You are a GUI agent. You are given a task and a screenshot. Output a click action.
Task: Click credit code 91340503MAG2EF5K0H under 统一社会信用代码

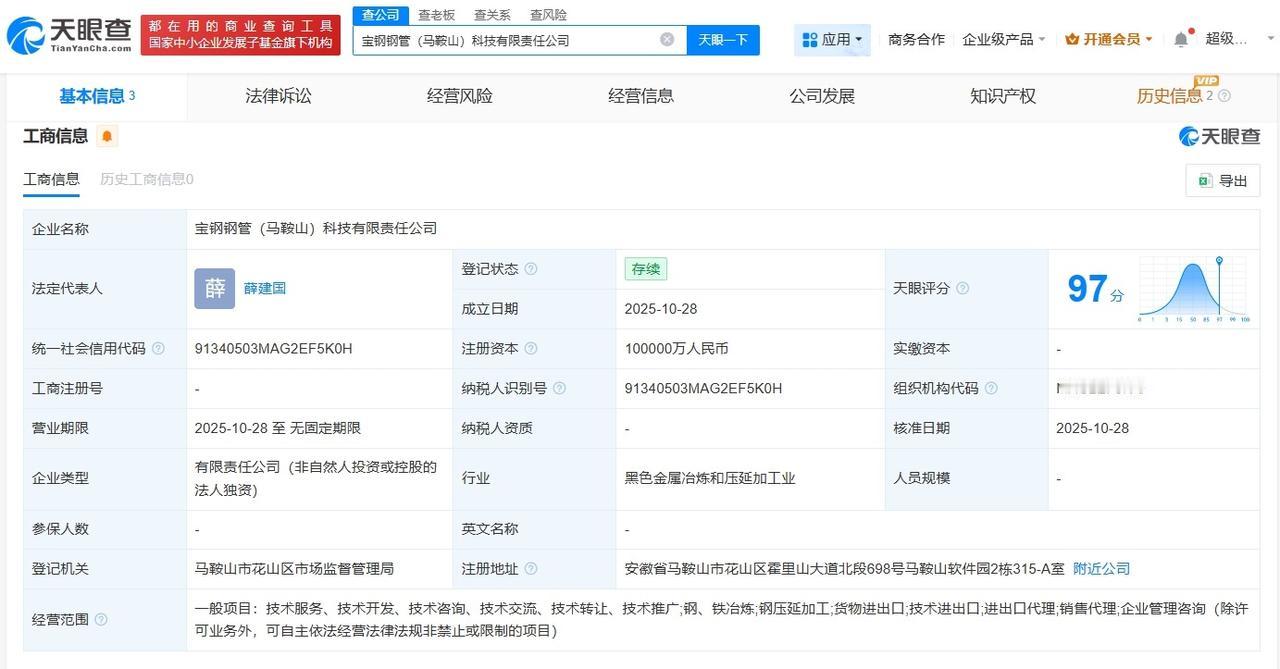pyautogui.click(x=274, y=349)
